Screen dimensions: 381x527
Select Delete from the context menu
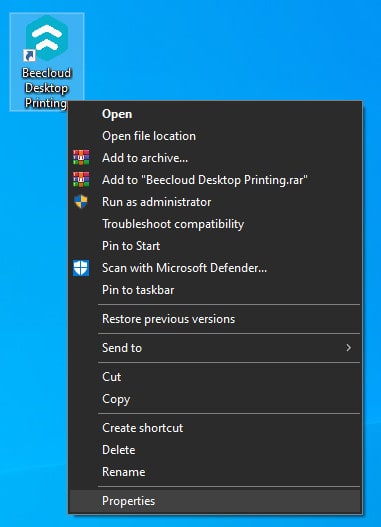[215, 450]
